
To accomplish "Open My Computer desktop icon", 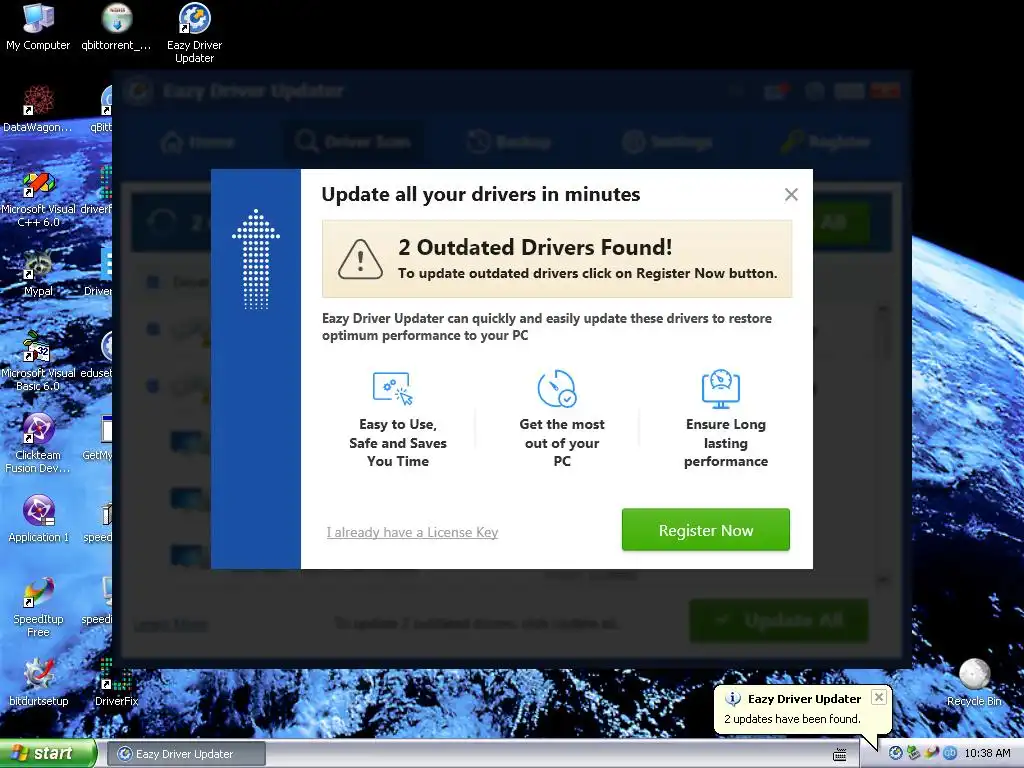I will coord(38,27).
